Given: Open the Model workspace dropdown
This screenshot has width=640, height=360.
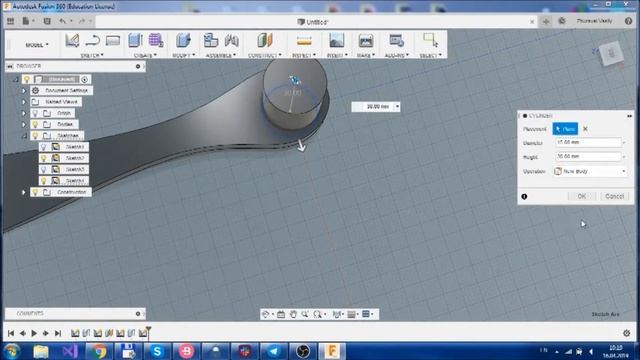Looking at the screenshot, I should (37, 44).
